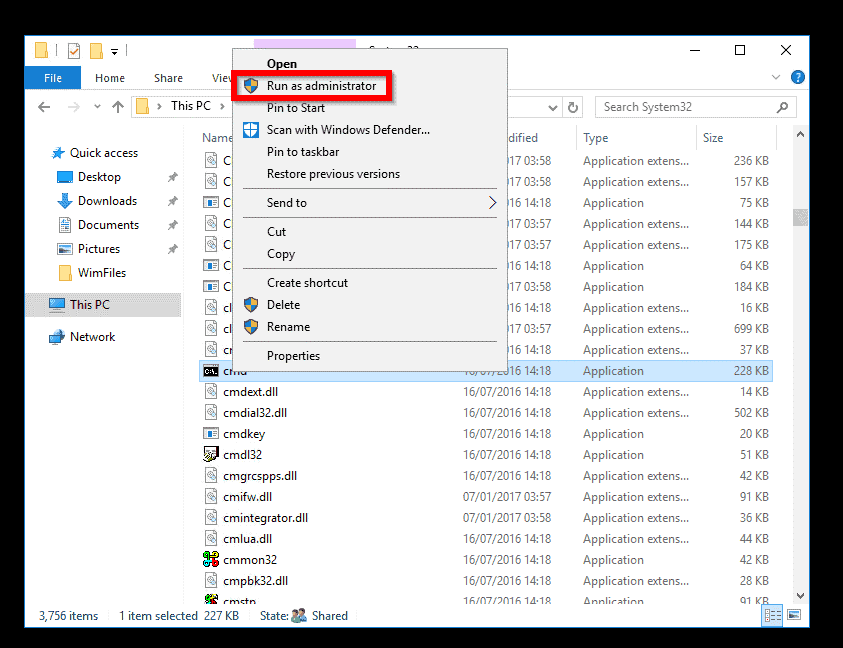Select Pin to Start option
The height and width of the screenshot is (648, 843).
(296, 108)
